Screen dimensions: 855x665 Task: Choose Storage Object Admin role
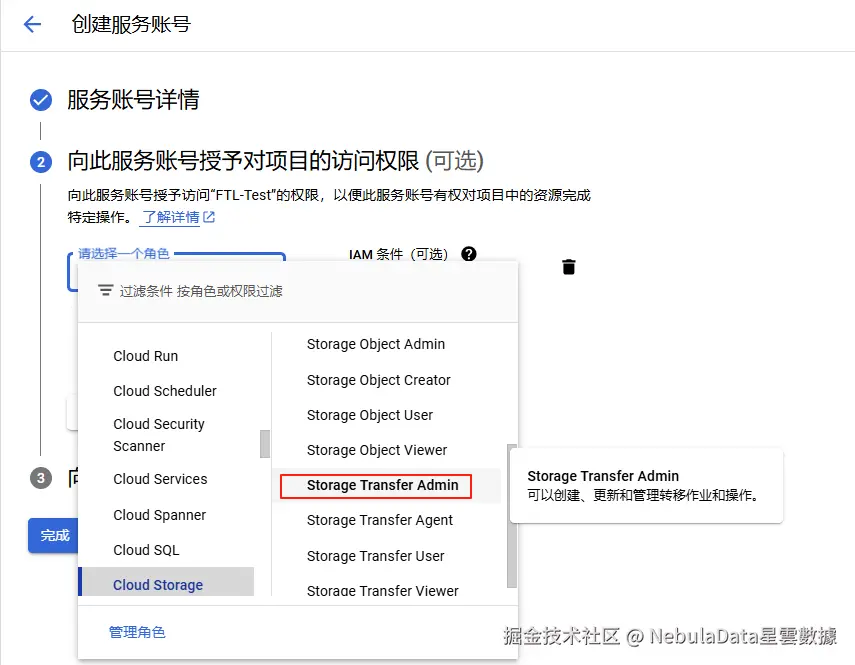[x=376, y=344]
